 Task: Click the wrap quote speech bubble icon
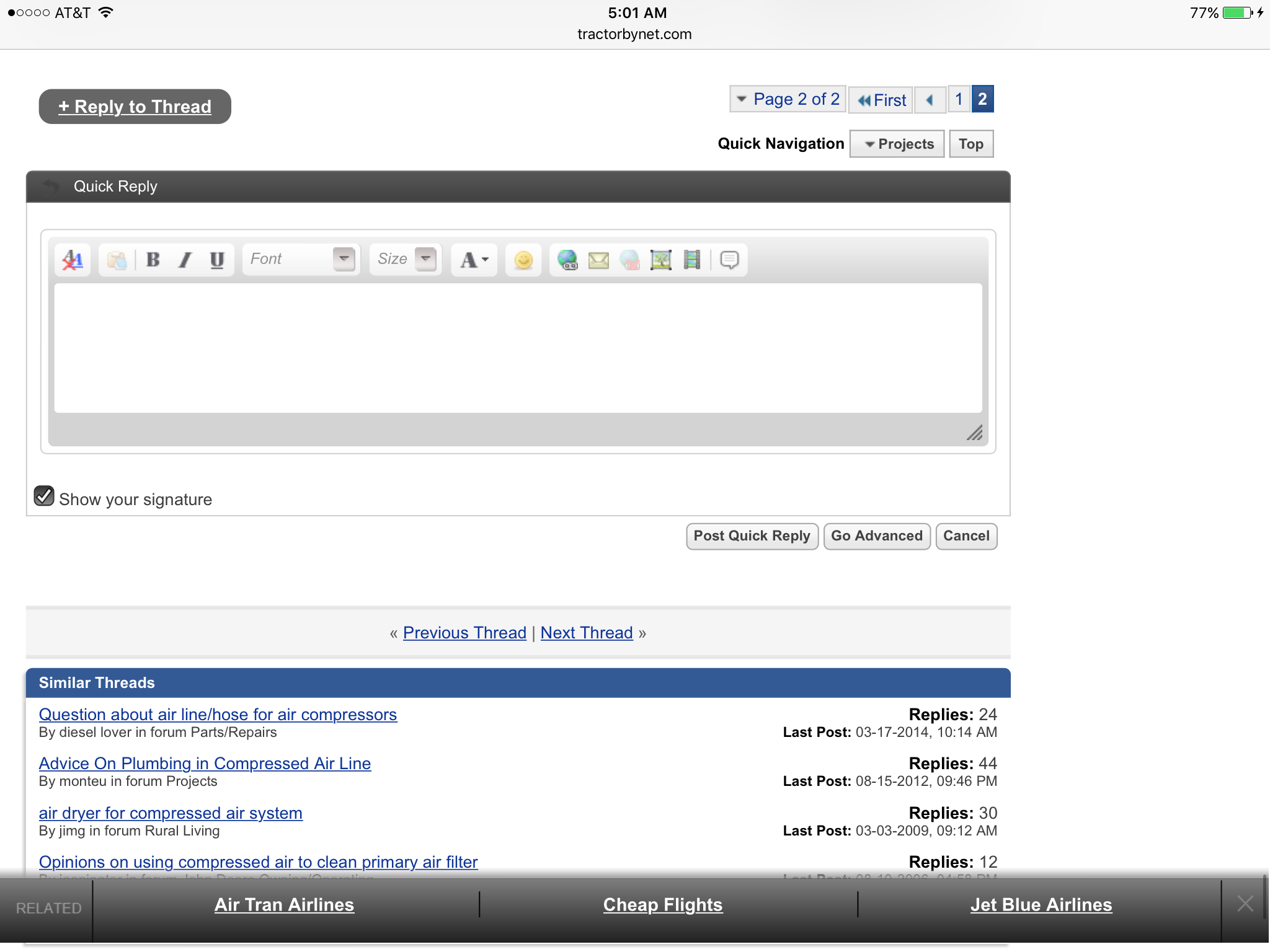pos(729,260)
